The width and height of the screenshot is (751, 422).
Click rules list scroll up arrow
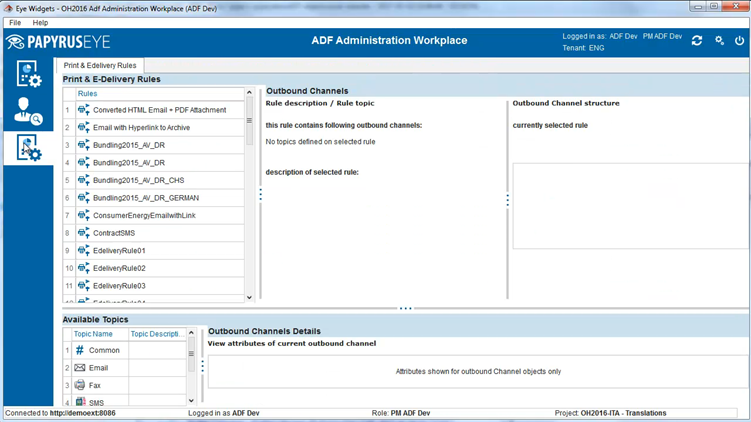(249, 92)
